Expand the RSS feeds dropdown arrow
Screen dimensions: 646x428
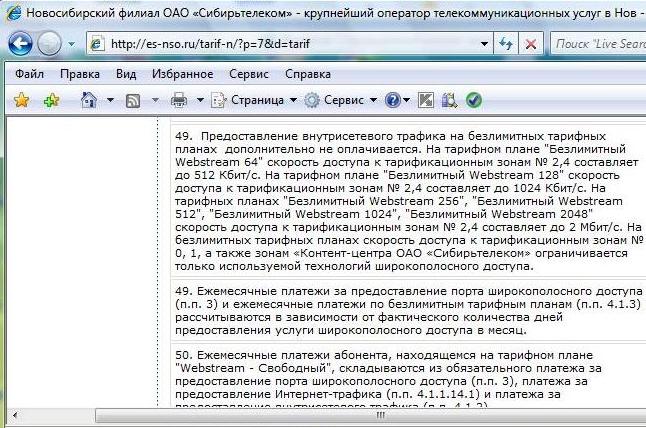click(155, 100)
